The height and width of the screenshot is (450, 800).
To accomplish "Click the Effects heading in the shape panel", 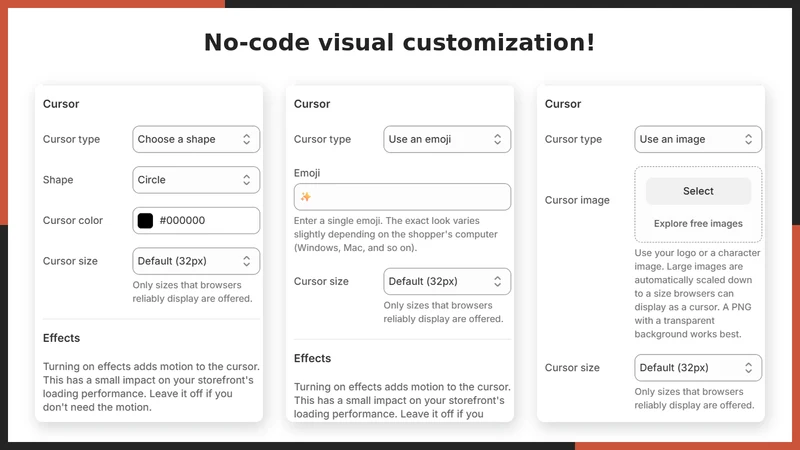I will [x=61, y=338].
